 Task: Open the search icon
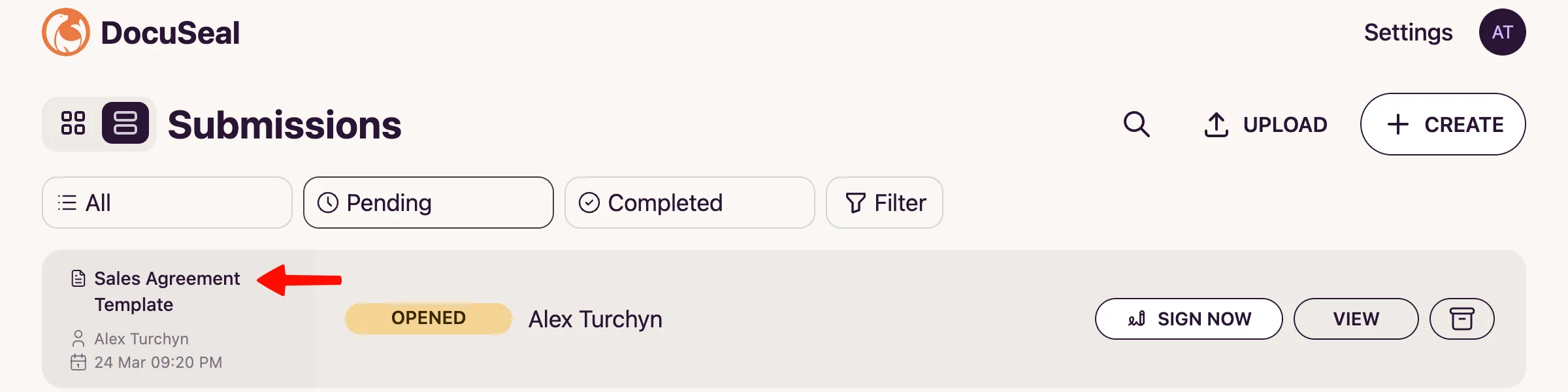coord(1136,124)
